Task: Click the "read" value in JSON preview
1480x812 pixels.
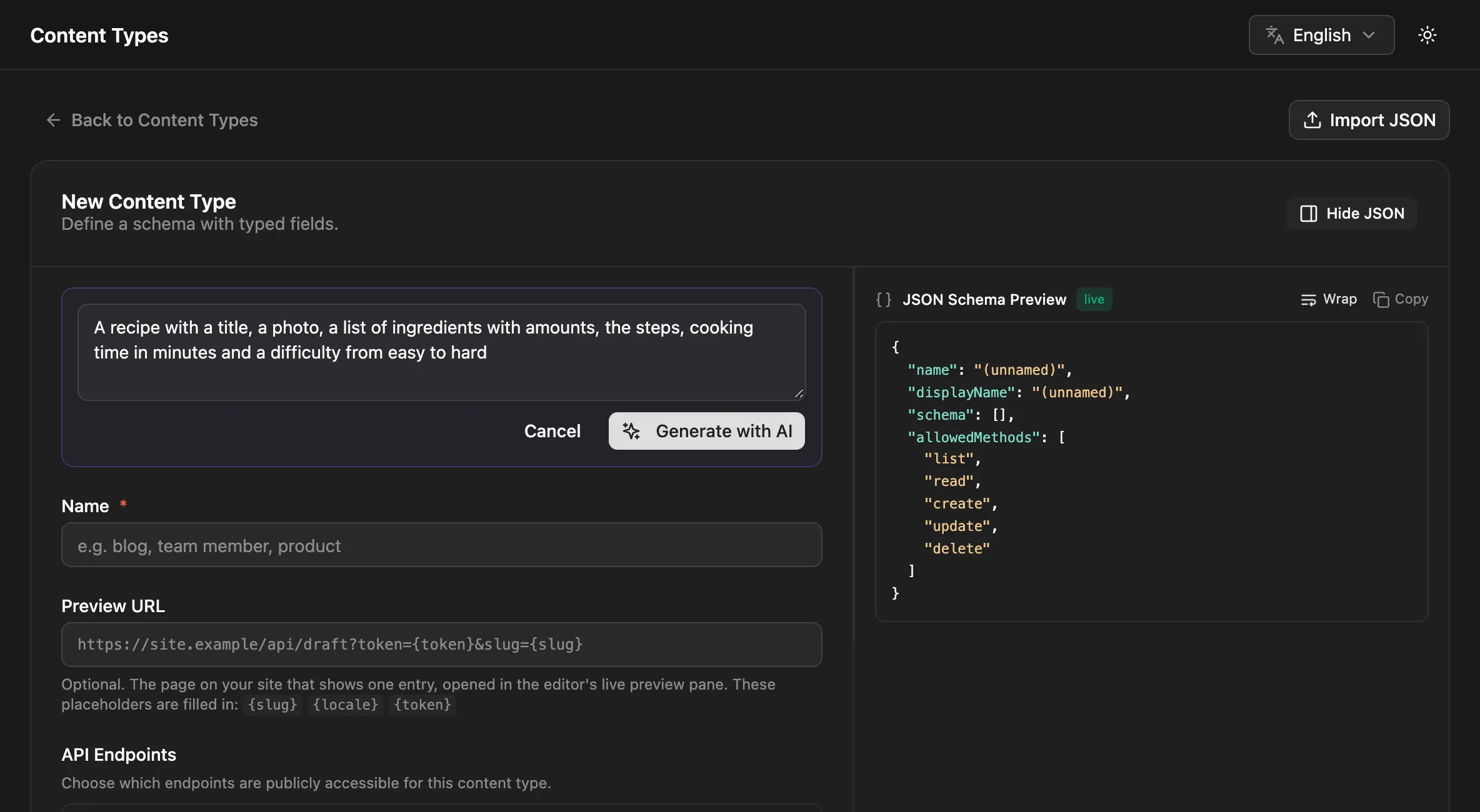Action: 949,481
